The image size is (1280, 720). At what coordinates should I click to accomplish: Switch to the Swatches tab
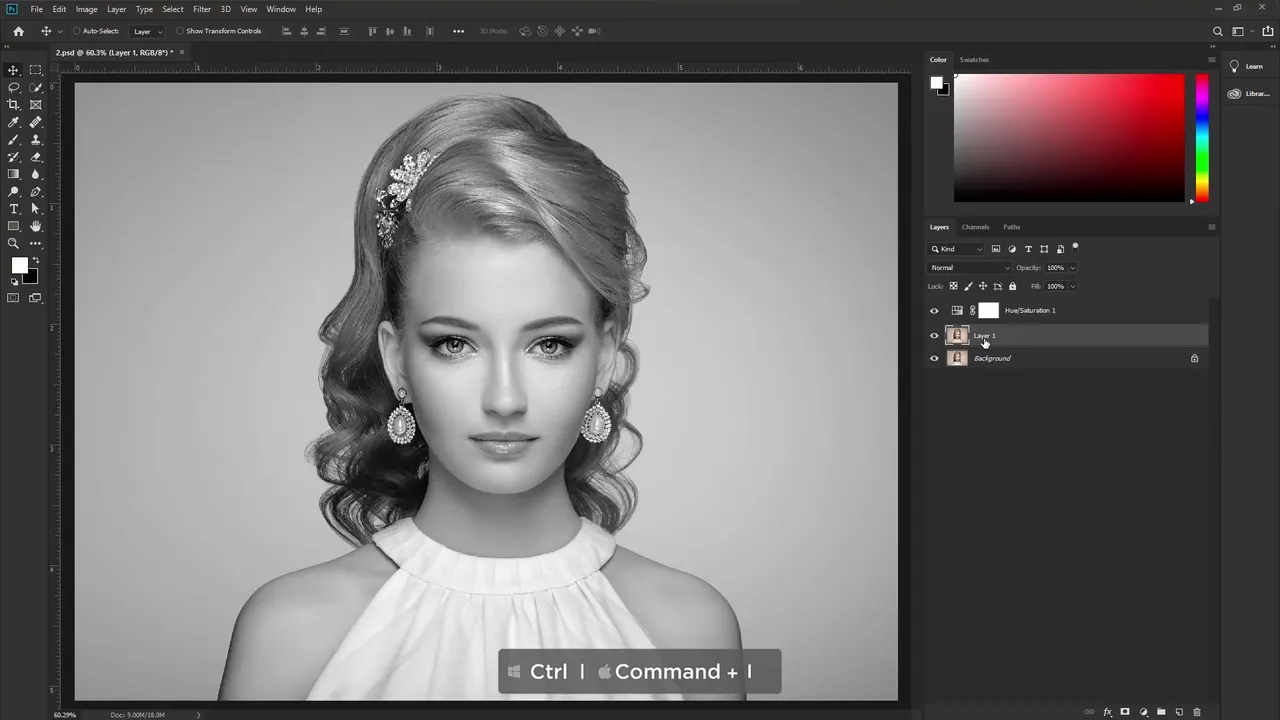click(974, 60)
